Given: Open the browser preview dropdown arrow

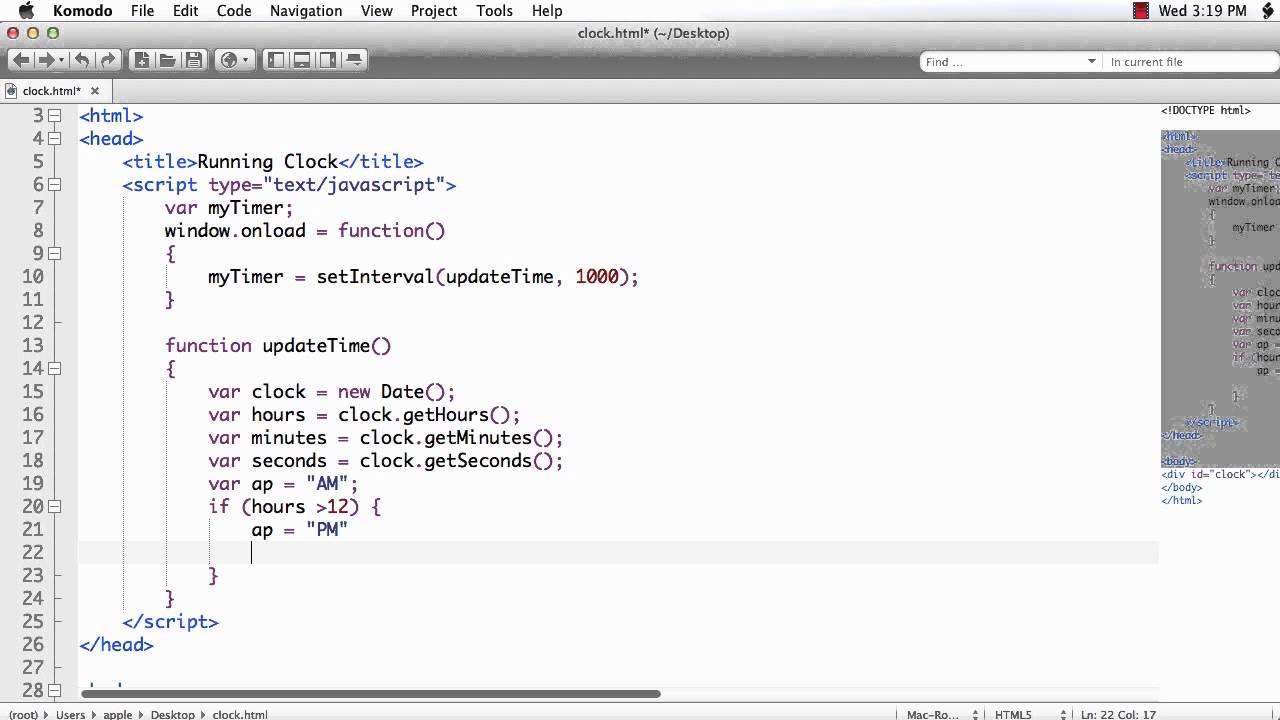Looking at the screenshot, I should coord(245,60).
